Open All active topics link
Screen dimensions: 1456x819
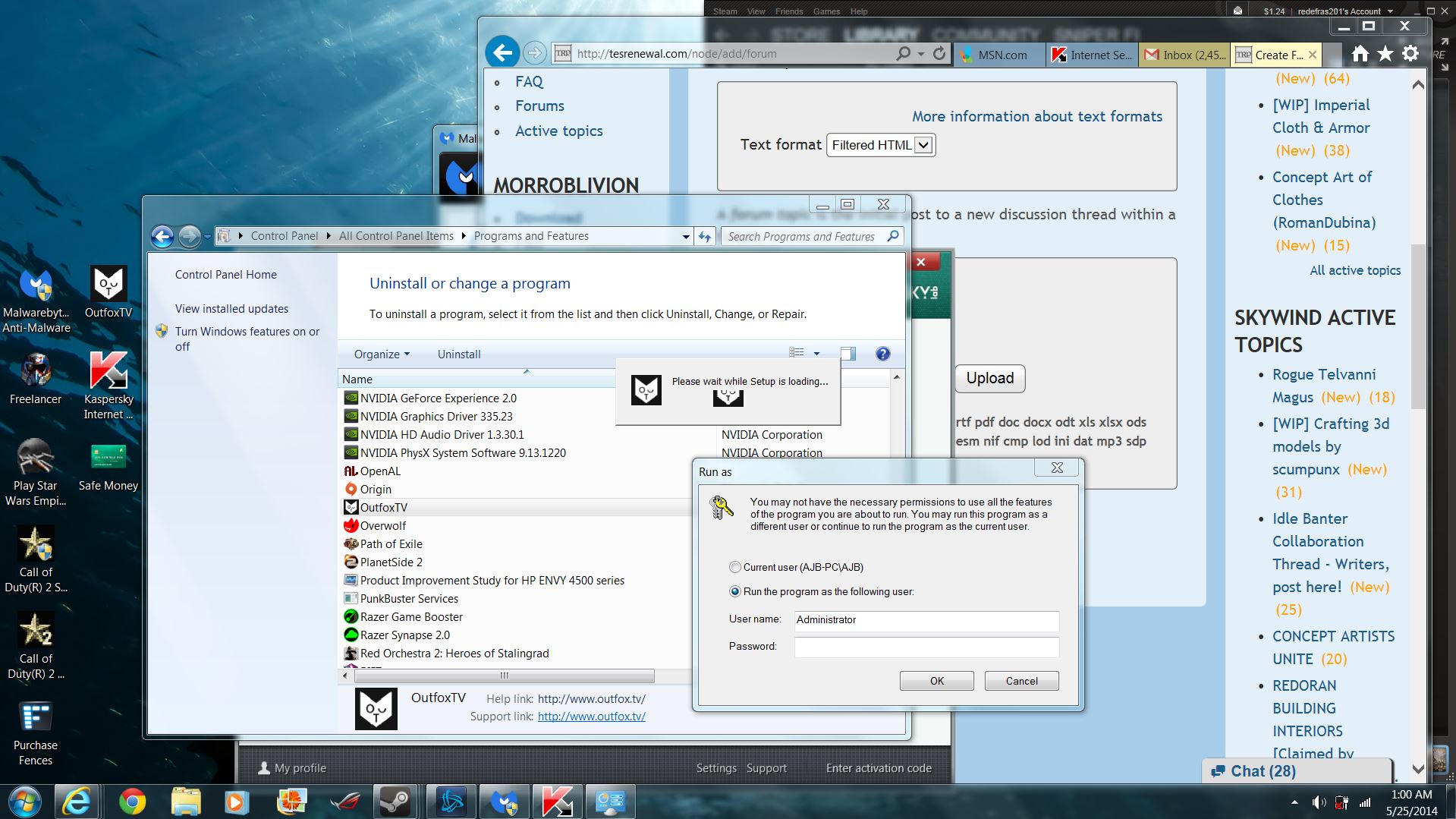tap(1355, 270)
